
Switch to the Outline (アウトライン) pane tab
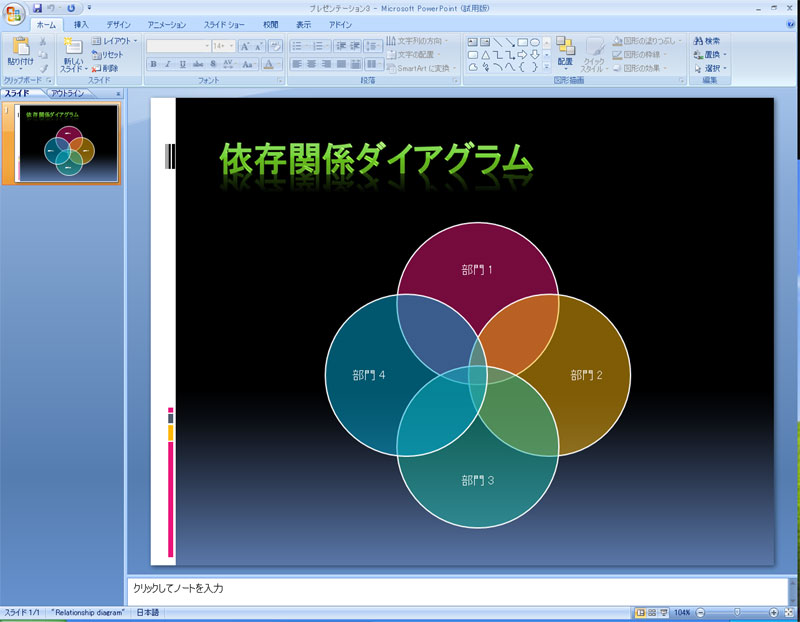[x=71, y=93]
